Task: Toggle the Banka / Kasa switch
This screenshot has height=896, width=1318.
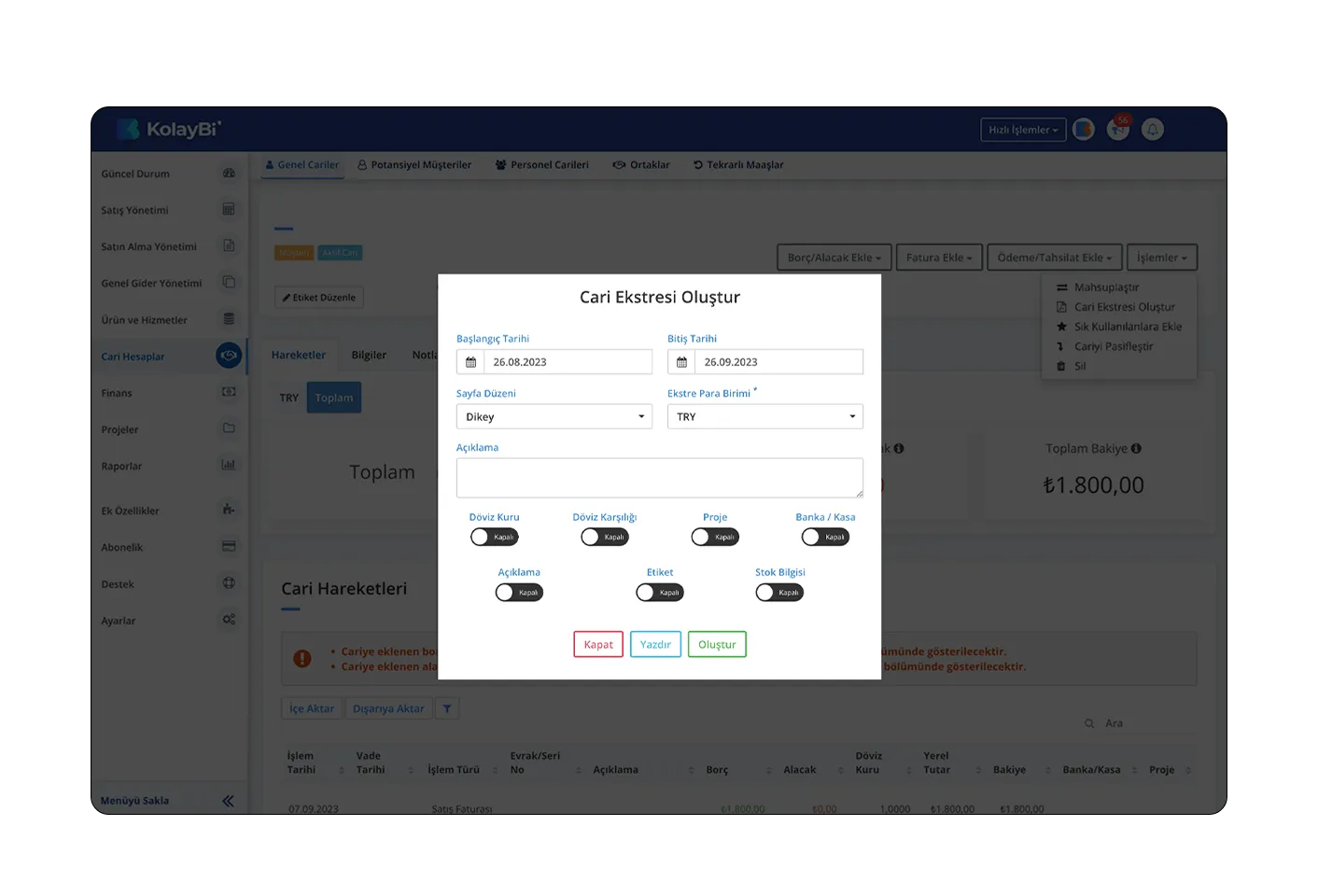Action: tap(825, 537)
